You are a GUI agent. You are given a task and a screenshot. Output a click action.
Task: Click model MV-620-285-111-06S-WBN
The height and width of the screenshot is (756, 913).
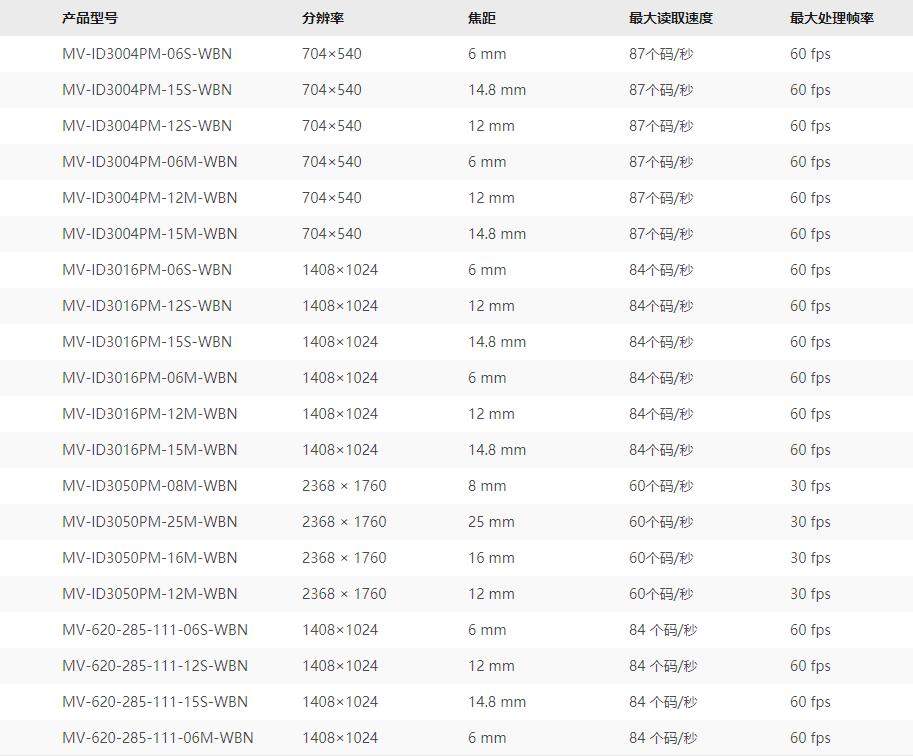(x=154, y=630)
